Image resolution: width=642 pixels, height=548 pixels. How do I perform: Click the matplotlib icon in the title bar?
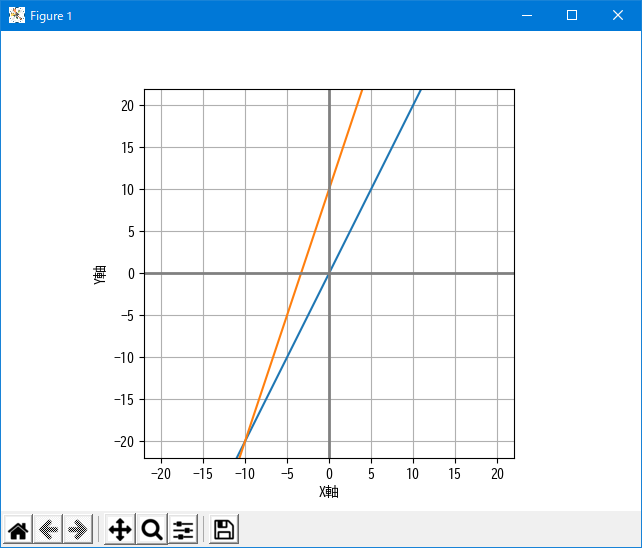[x=17, y=16]
